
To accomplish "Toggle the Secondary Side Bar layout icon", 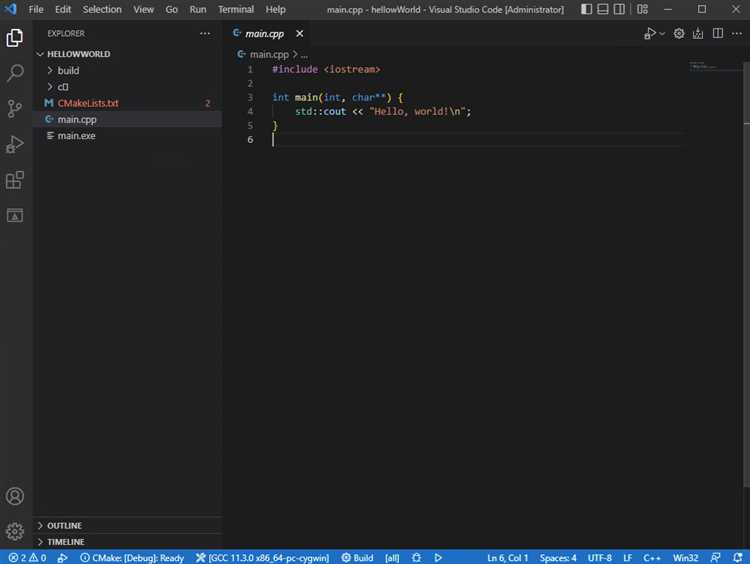I will [x=619, y=9].
